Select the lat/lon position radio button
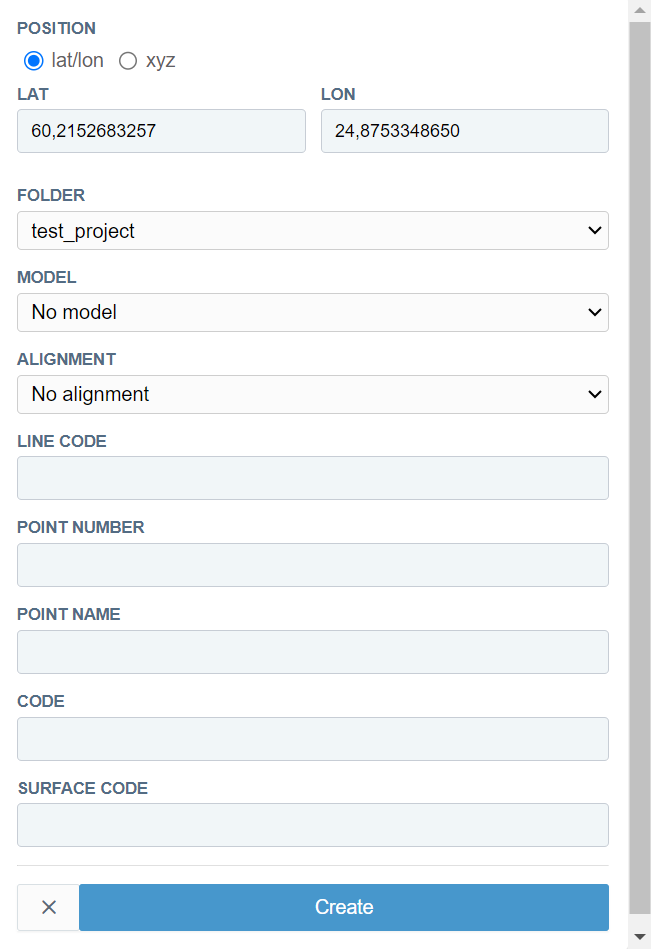 click(x=33, y=61)
